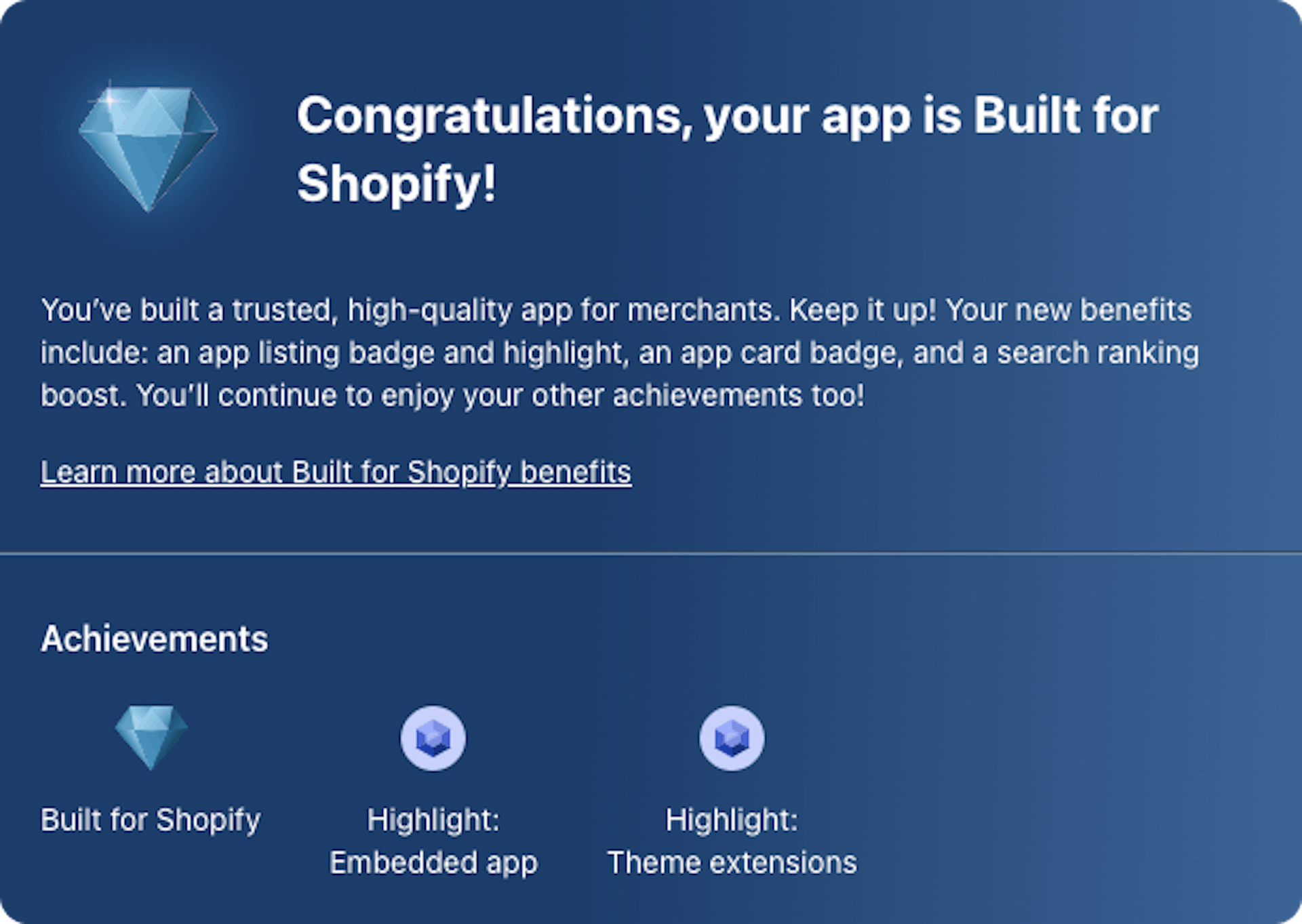
Task: Click the horizontal divider above Achievements
Action: [x=651, y=554]
